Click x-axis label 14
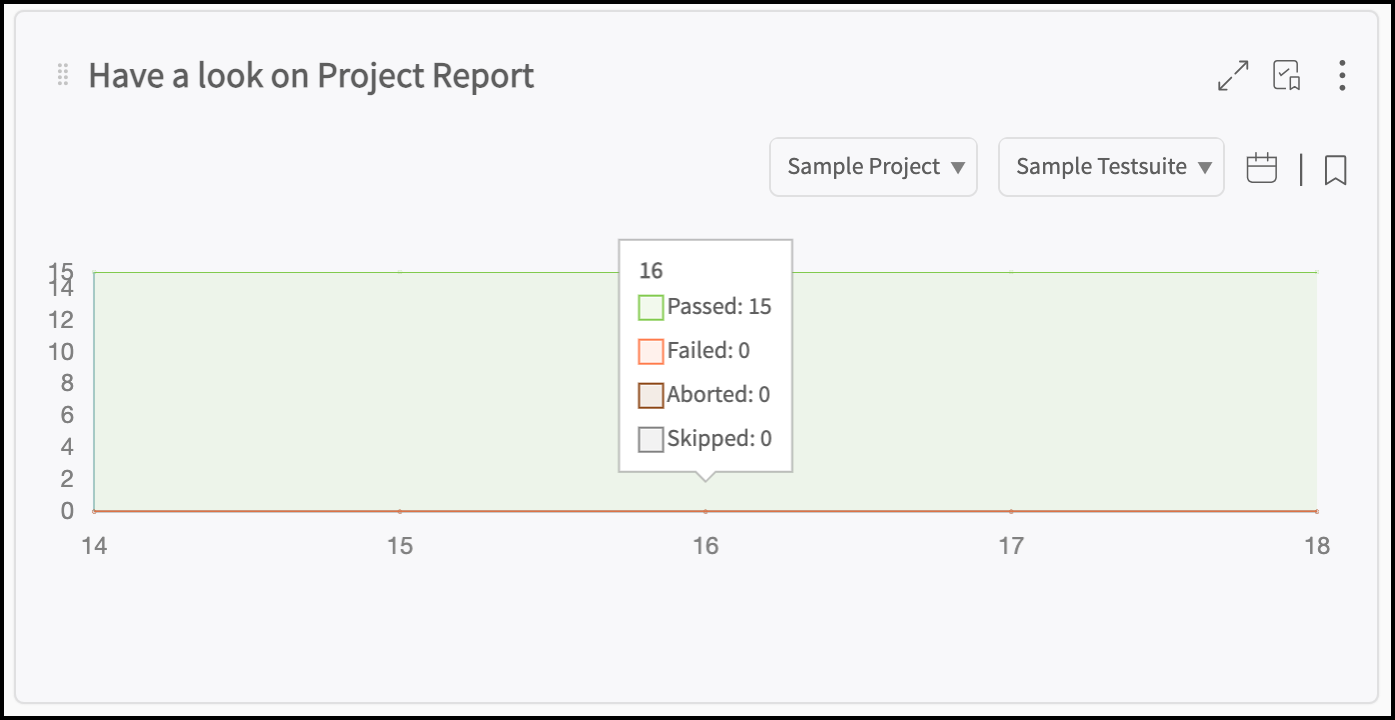 coord(94,546)
